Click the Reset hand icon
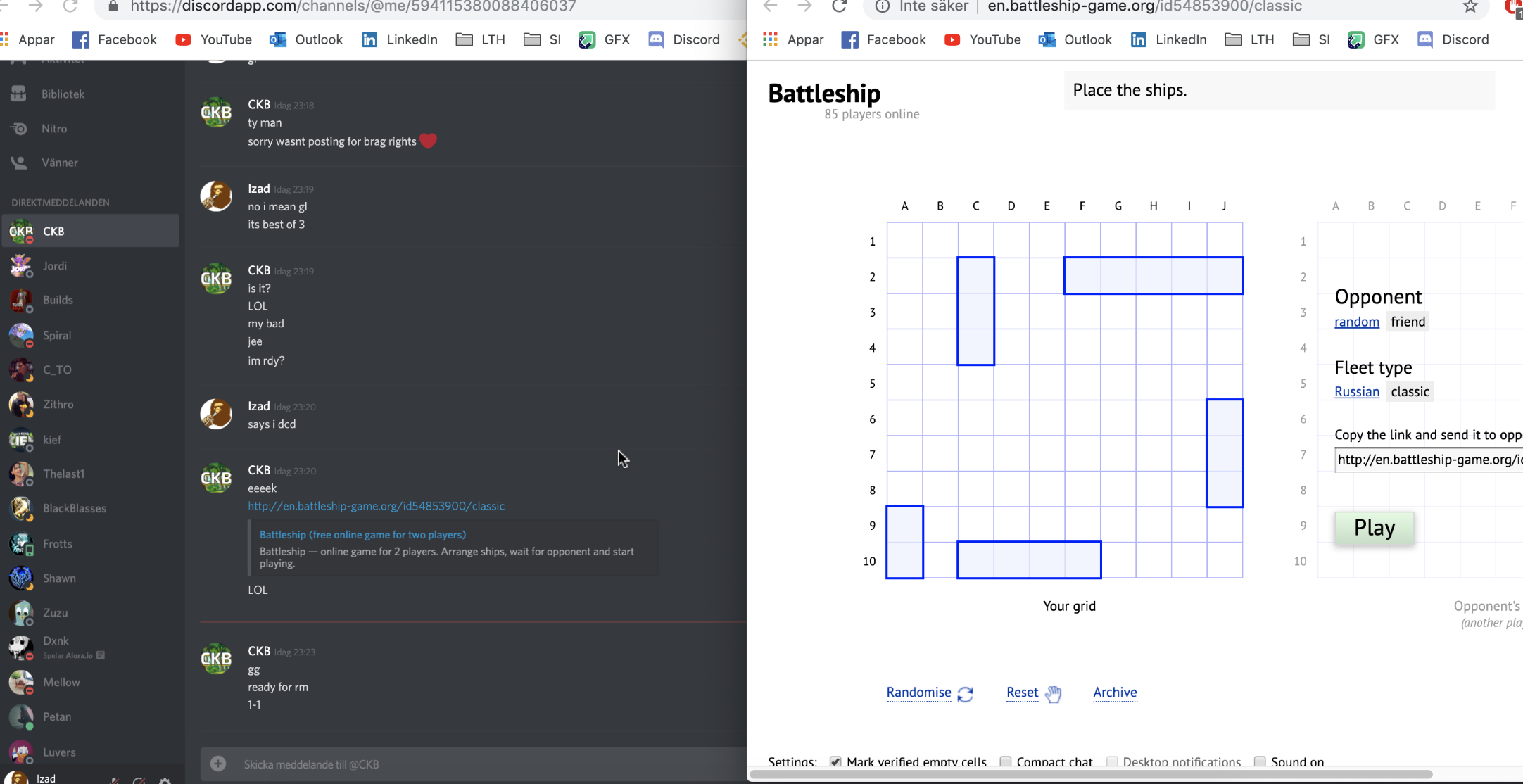Screen dimensions: 1523x784 [1053, 694]
